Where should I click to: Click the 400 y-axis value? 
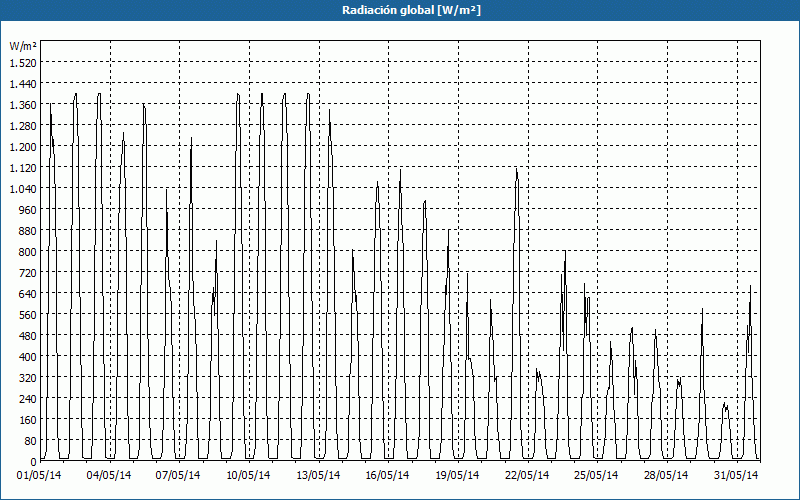point(28,357)
